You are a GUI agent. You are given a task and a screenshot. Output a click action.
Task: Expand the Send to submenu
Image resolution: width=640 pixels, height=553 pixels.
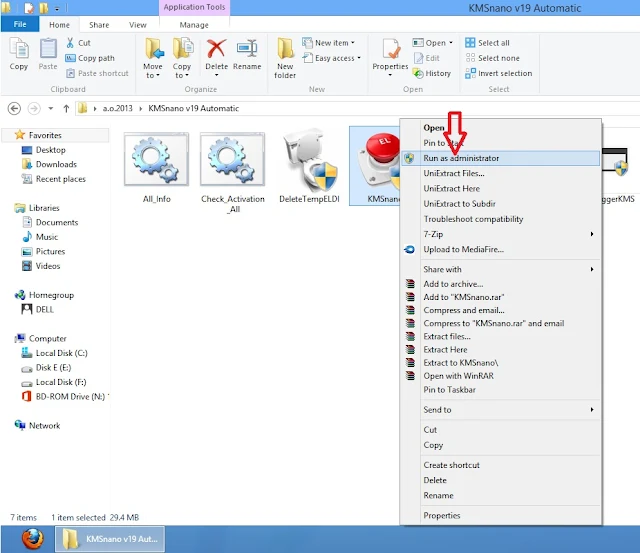(x=501, y=410)
